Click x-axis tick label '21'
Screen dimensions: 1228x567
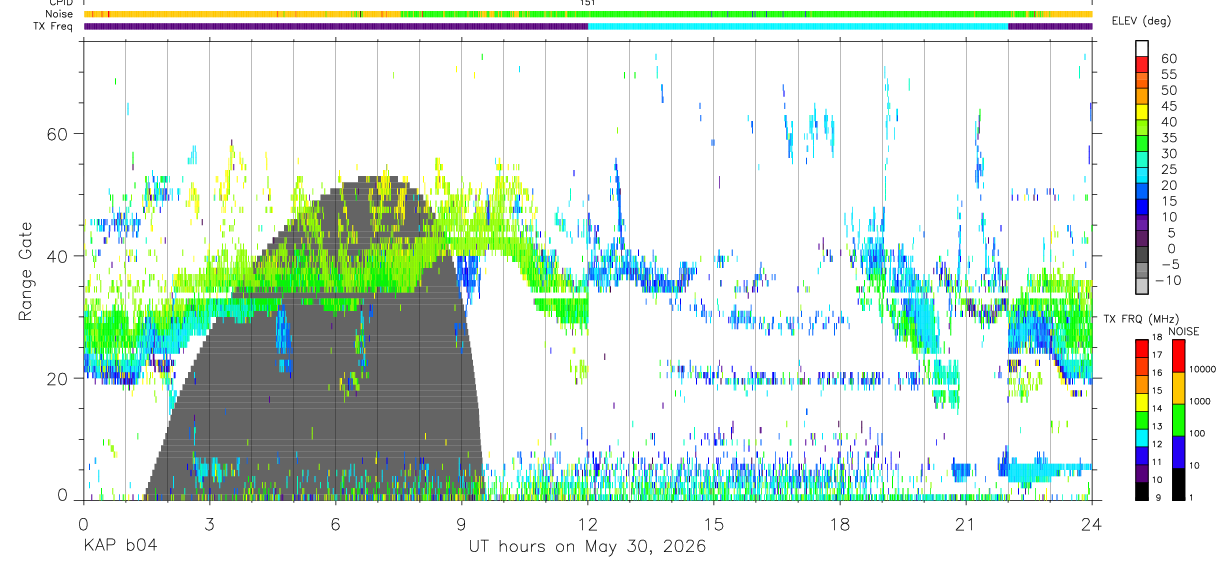pos(965,525)
